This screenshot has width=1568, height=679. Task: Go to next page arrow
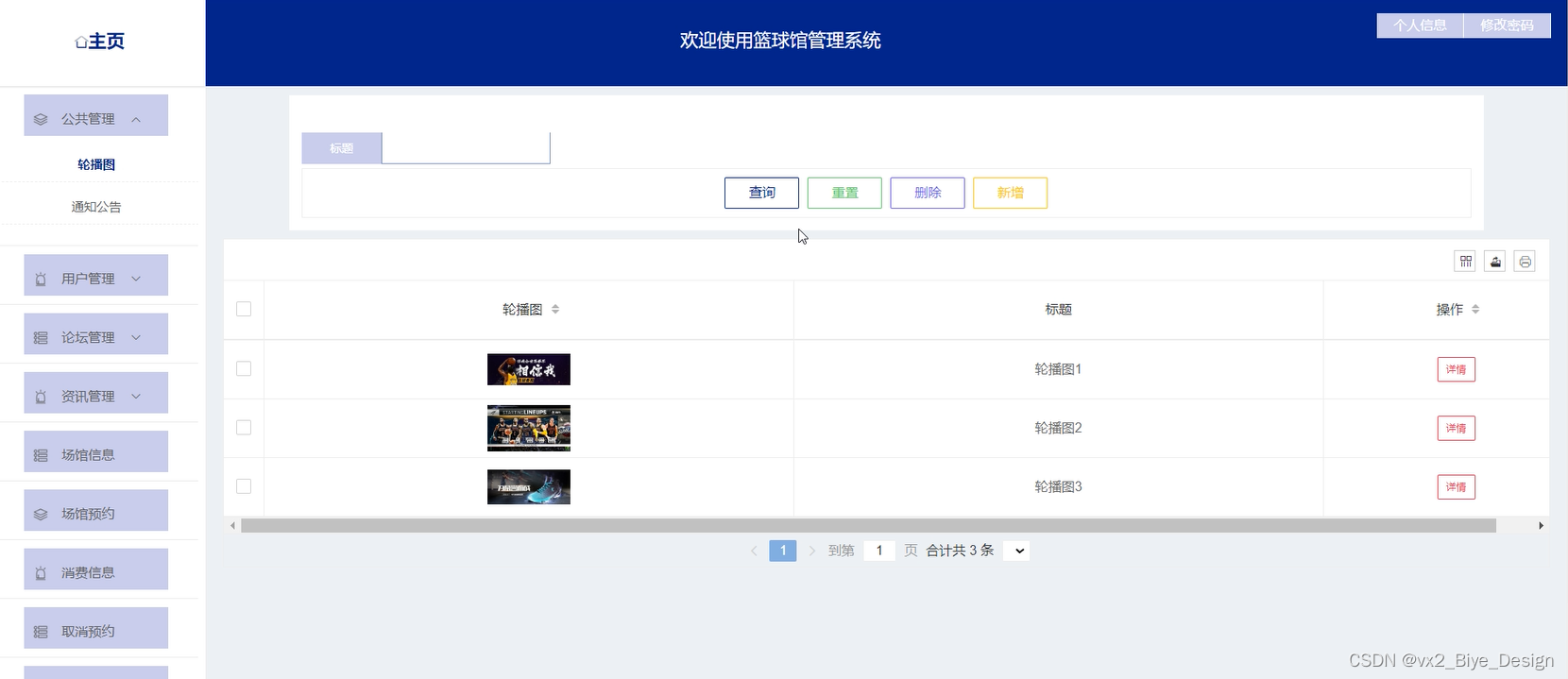(811, 551)
